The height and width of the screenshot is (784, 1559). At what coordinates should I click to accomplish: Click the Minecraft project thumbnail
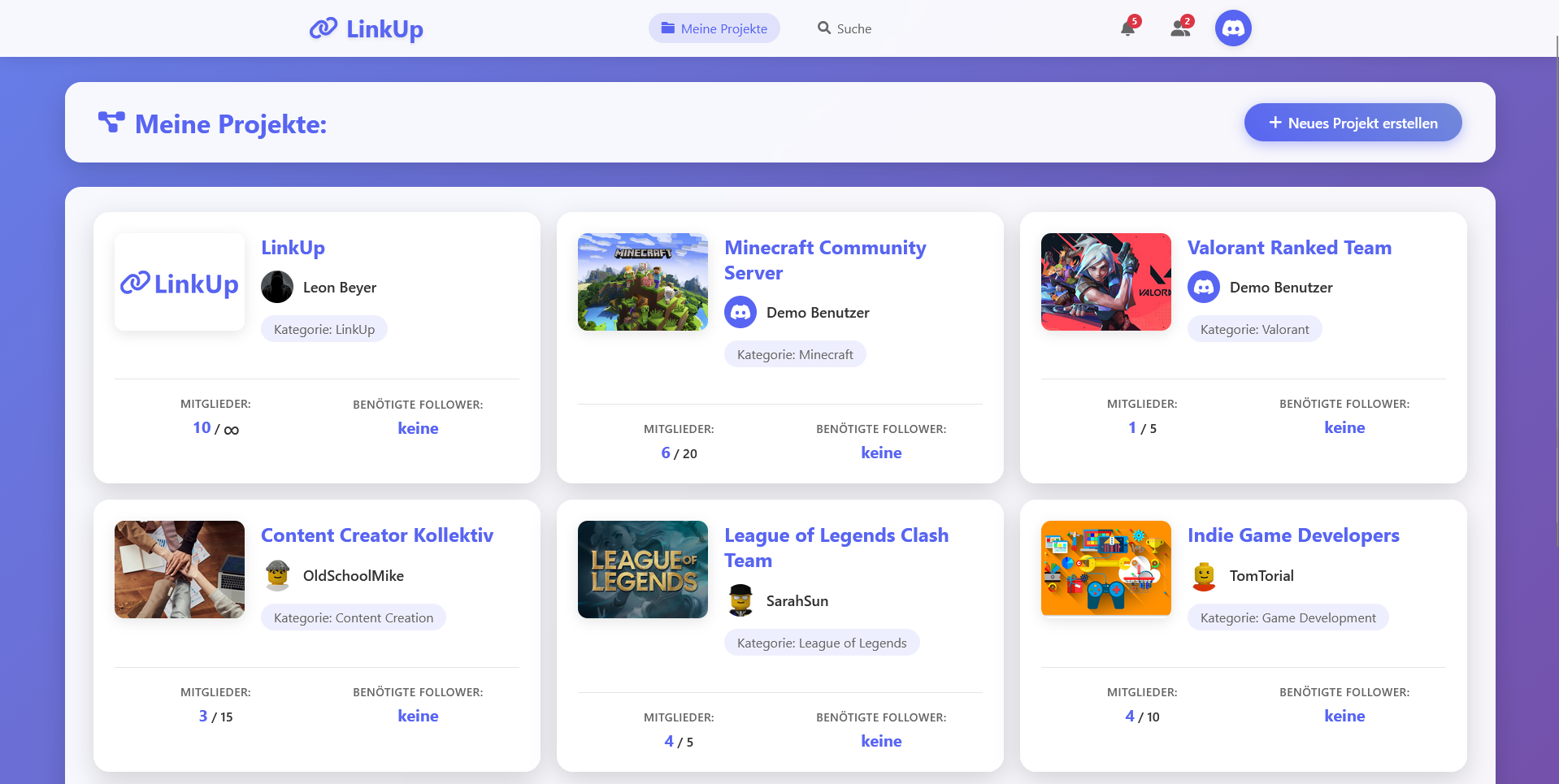643,282
